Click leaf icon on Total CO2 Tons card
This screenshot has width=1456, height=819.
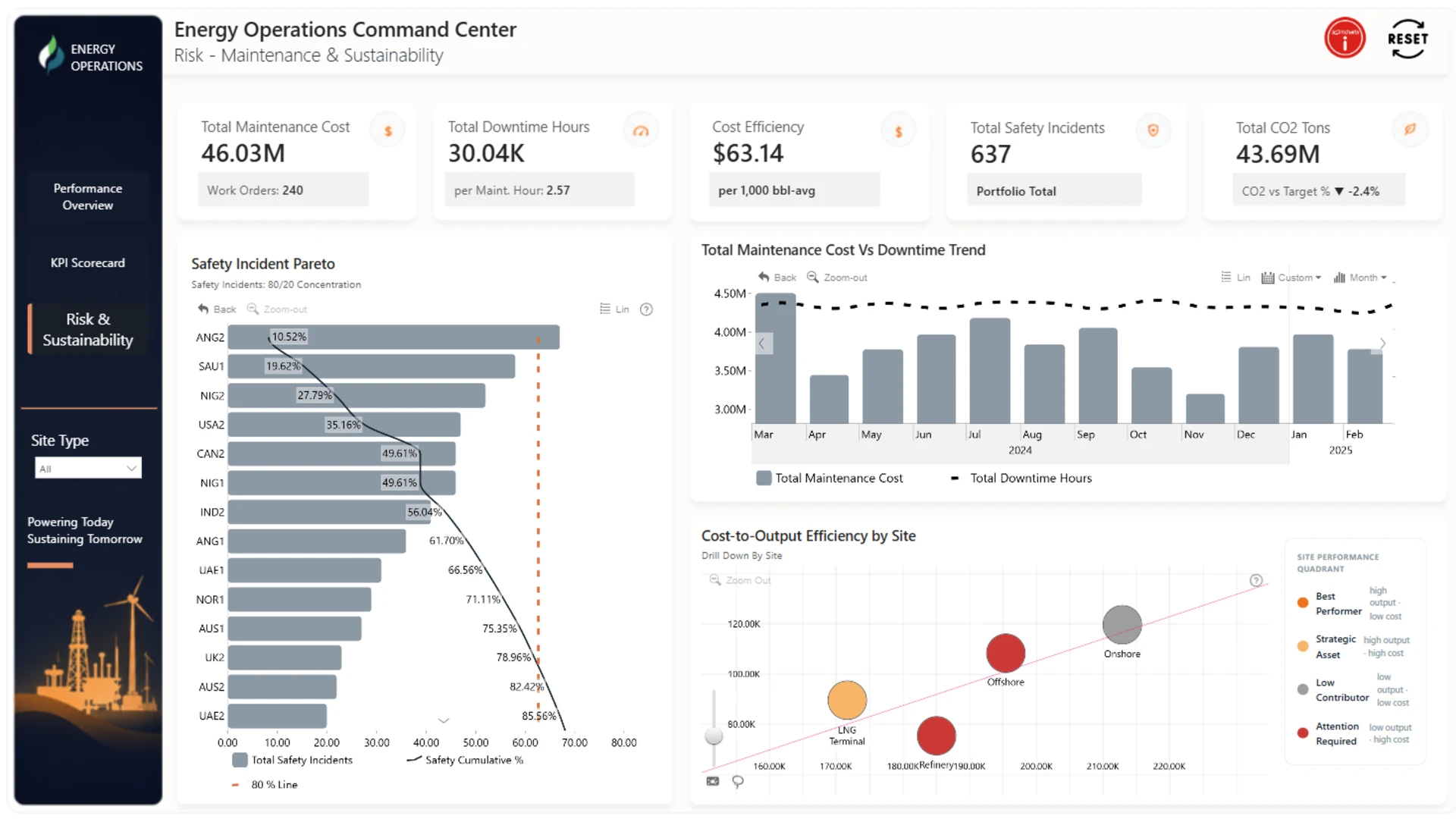(1410, 129)
